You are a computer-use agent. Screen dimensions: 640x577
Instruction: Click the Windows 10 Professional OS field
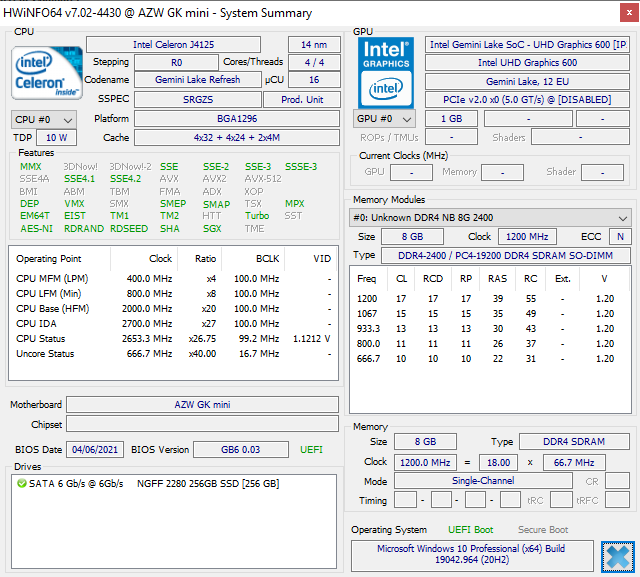point(472,554)
